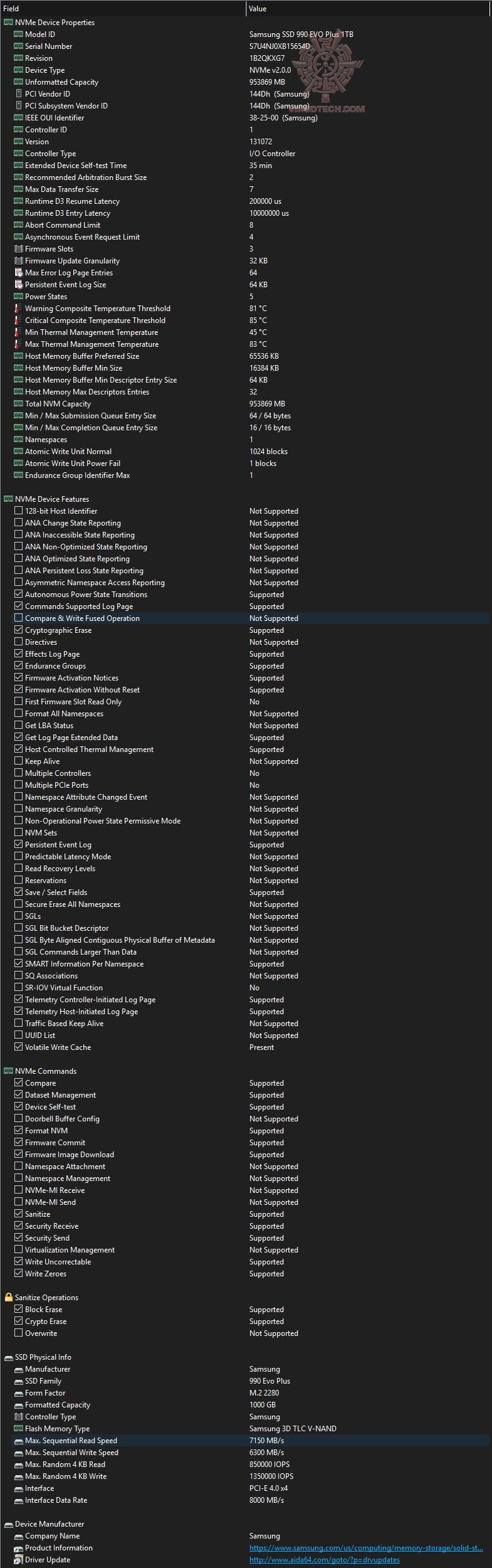This screenshot has height=1568, width=492.
Task: Click the PCI Subsystem Vendor ID icon
Action: (18, 106)
